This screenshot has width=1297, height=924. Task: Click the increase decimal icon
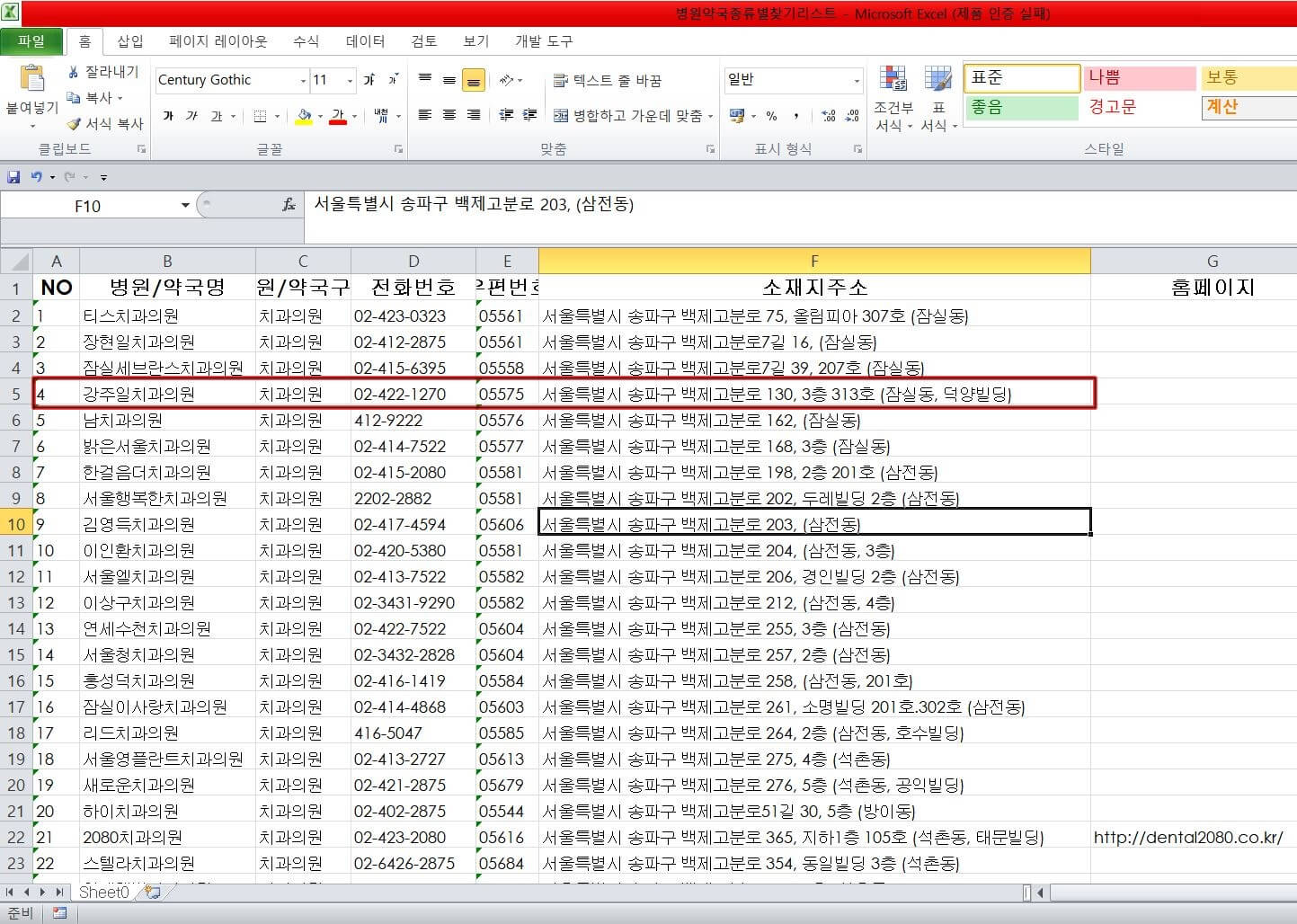[x=827, y=115]
